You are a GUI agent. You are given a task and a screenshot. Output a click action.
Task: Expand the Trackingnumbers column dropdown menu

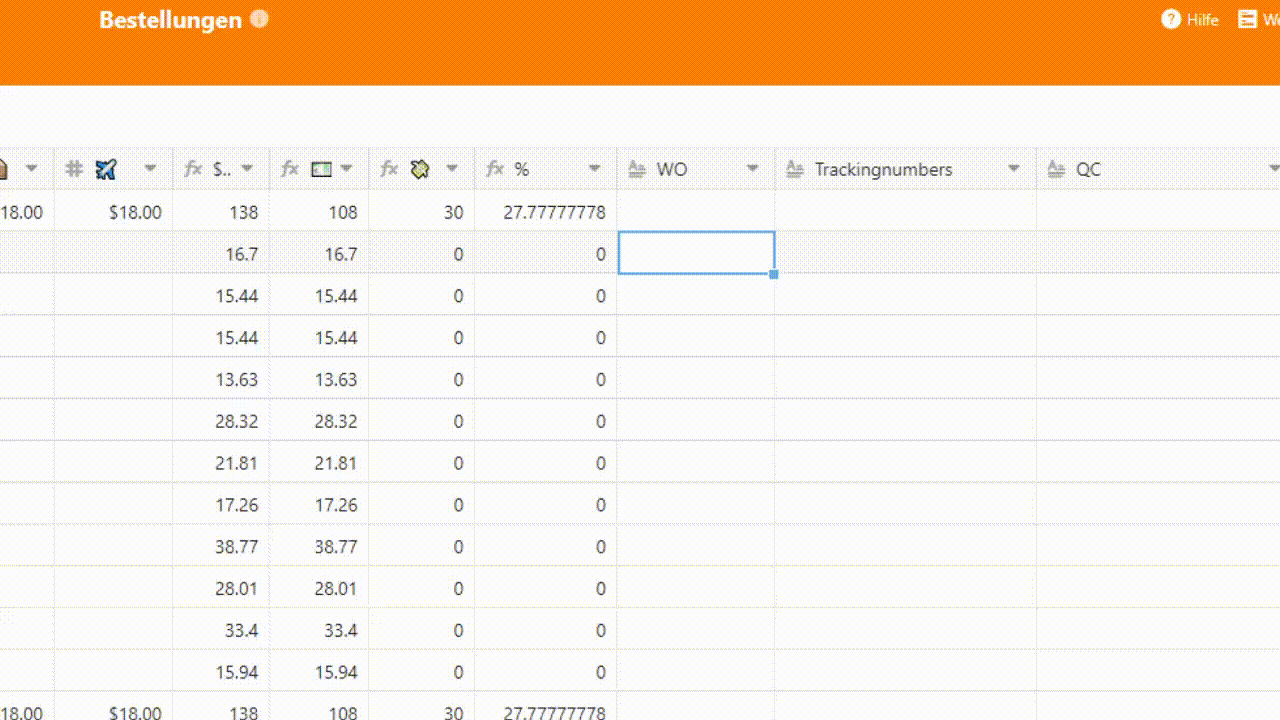[1014, 169]
